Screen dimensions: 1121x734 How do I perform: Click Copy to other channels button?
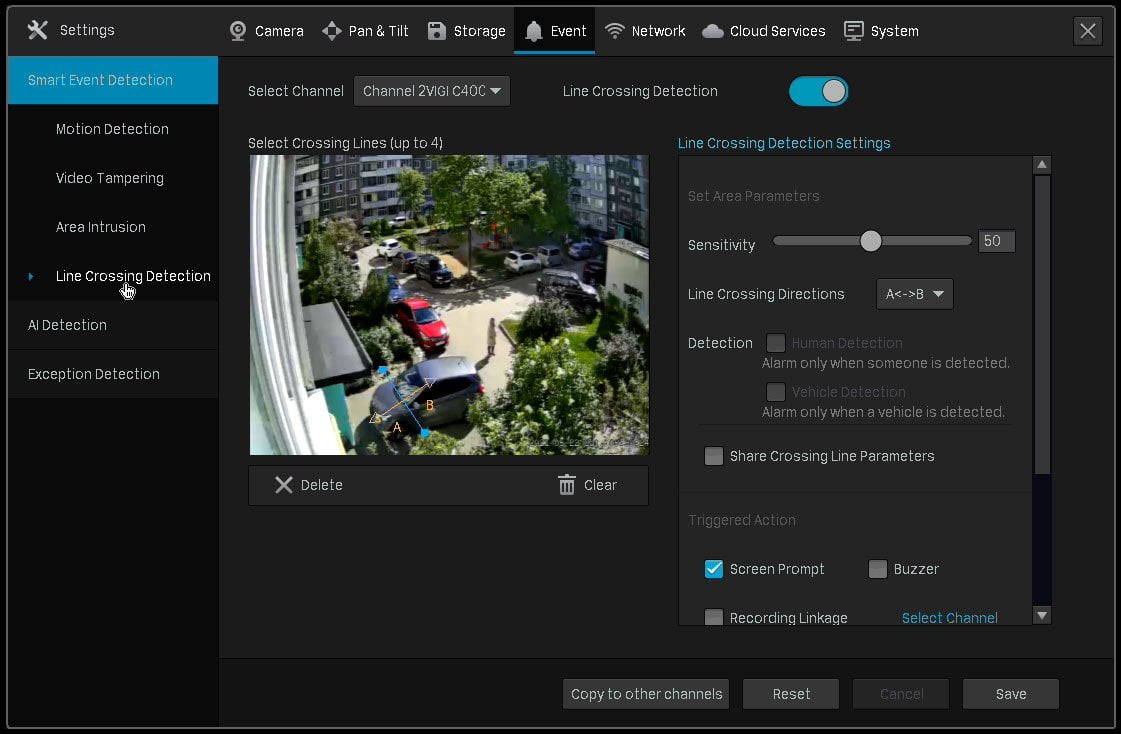coord(646,693)
